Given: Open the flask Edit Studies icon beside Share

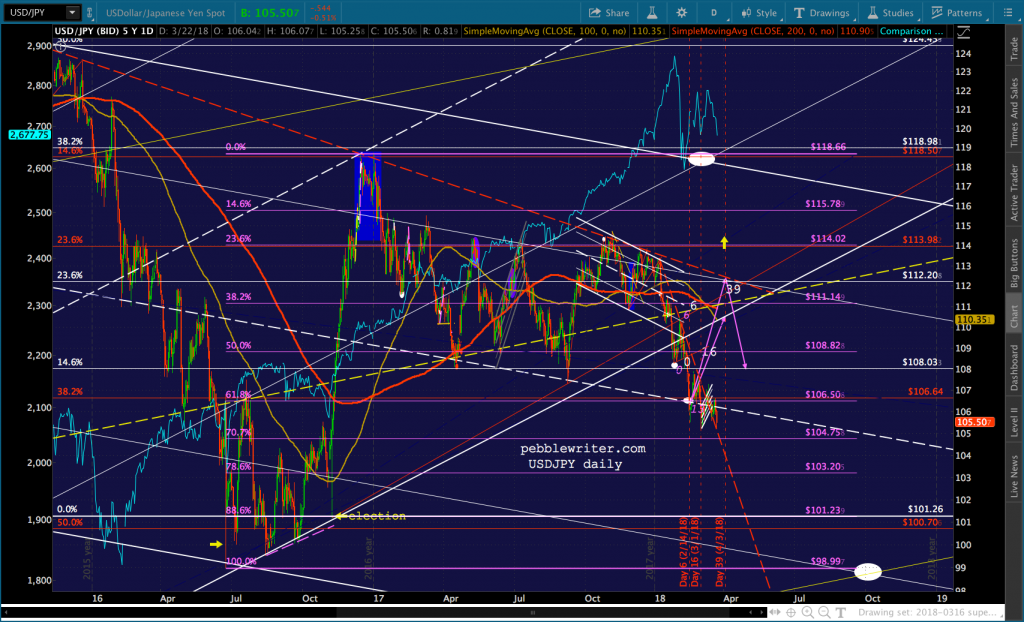Looking at the screenshot, I should [652, 12].
